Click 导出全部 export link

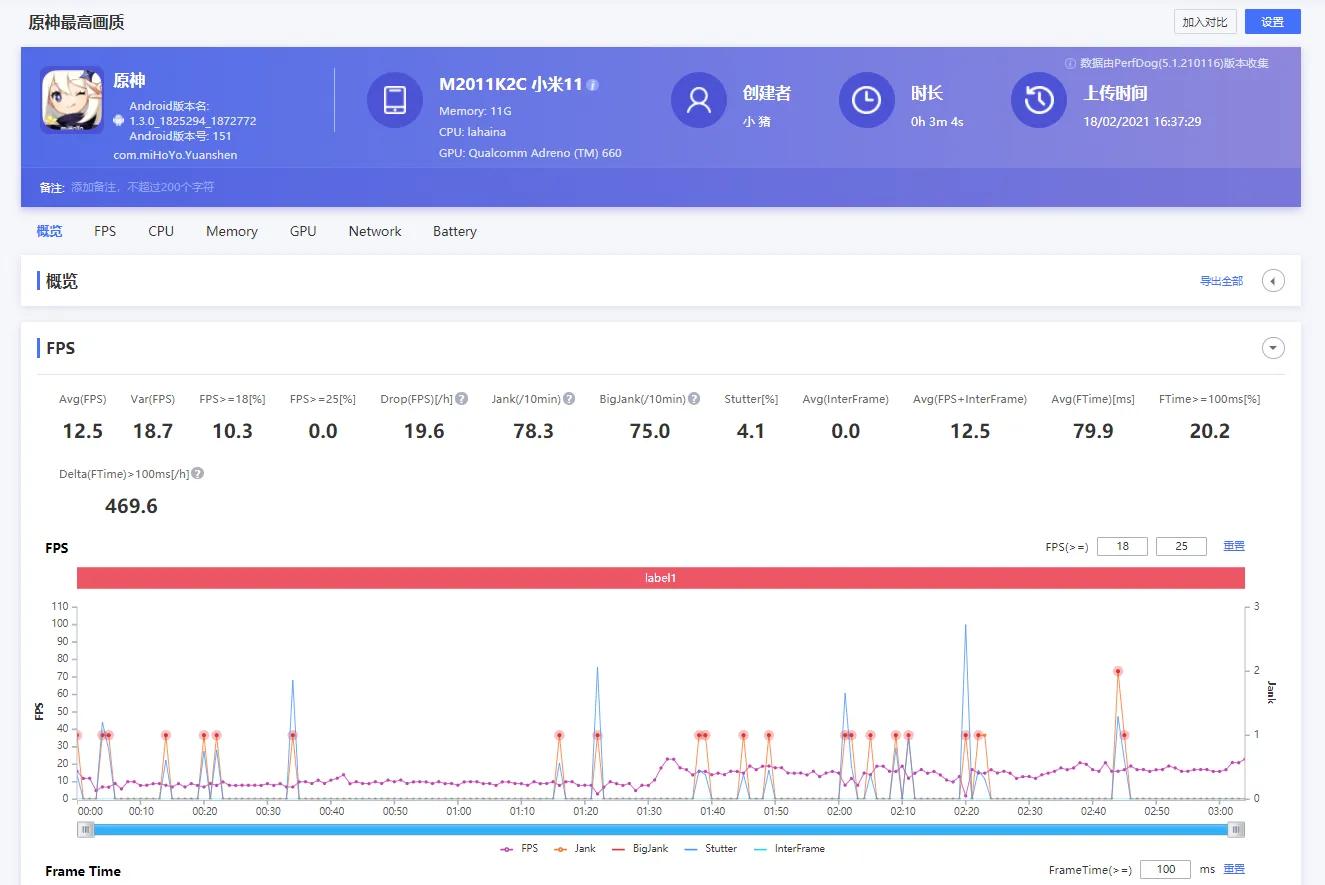(1221, 281)
